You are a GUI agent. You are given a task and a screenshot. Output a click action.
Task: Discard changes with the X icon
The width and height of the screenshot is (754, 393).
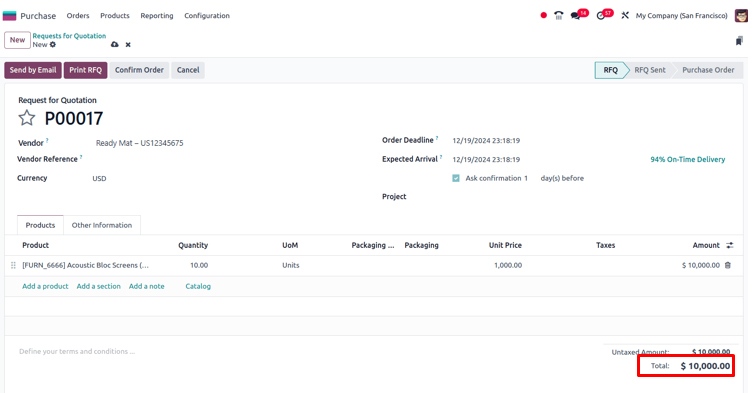pos(128,45)
